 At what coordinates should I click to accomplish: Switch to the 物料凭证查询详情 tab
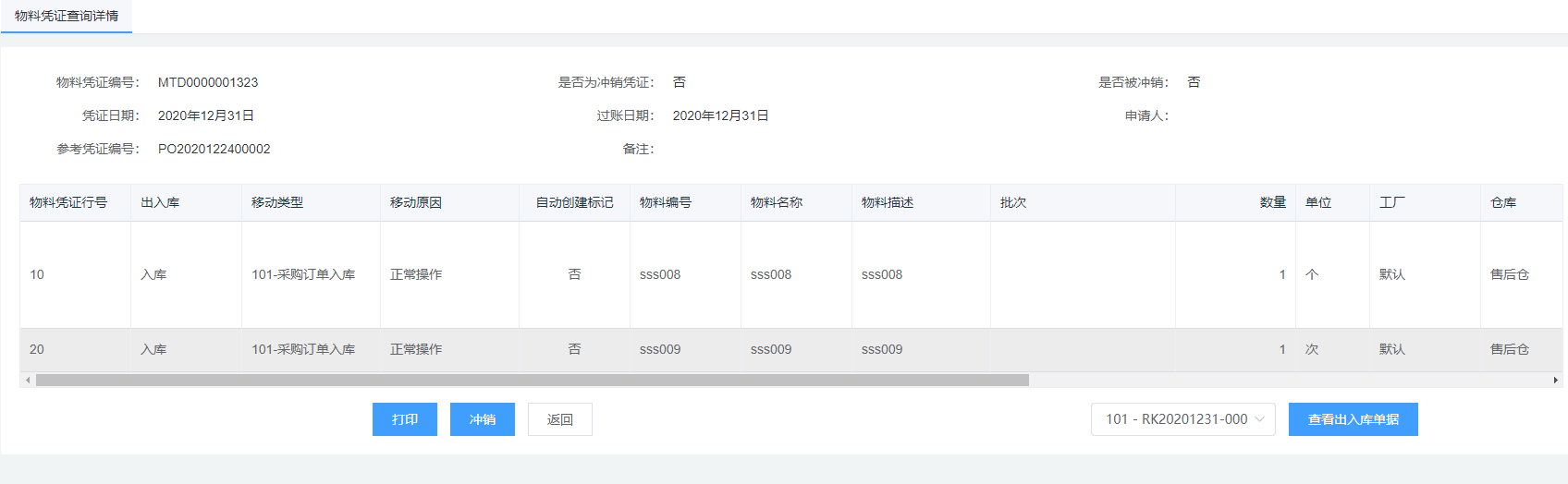(x=67, y=17)
